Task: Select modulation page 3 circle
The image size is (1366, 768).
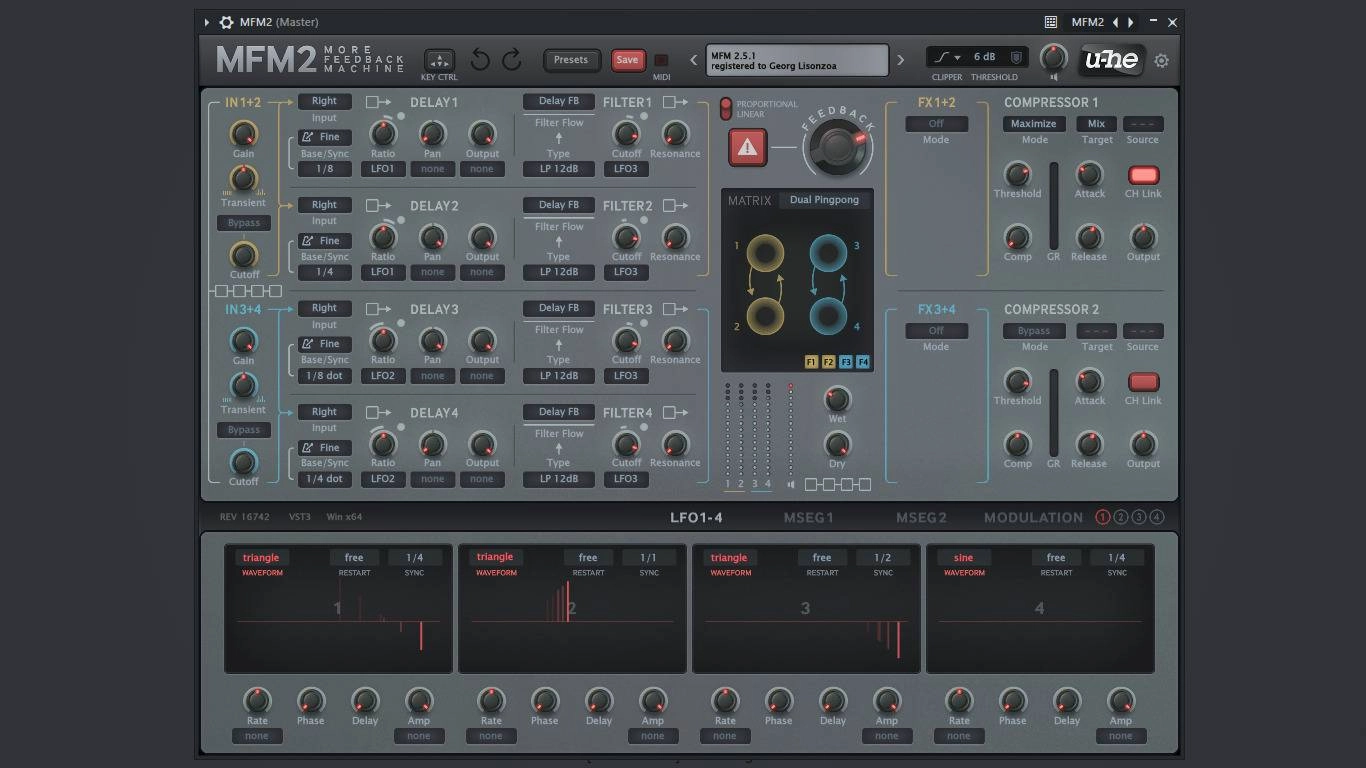Action: click(1139, 517)
